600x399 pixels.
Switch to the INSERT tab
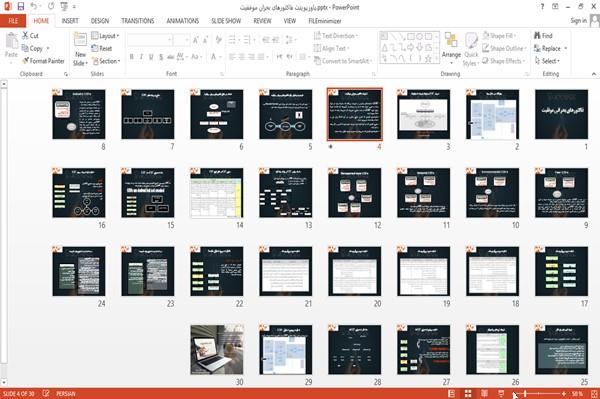[70, 21]
